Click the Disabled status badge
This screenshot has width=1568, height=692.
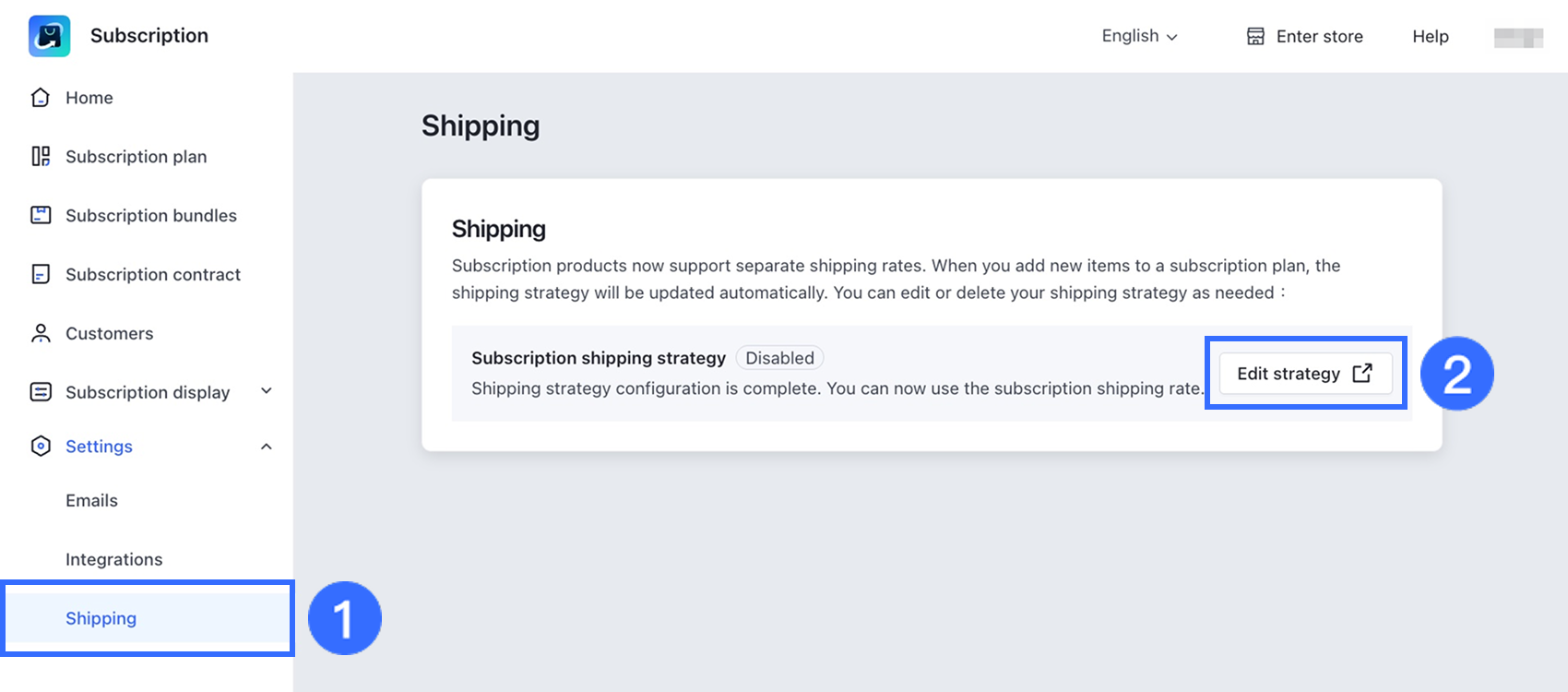pyautogui.click(x=779, y=358)
